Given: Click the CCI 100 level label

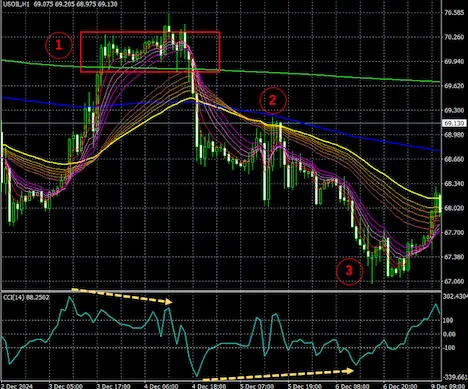Looking at the screenshot, I should pyautogui.click(x=448, y=320).
